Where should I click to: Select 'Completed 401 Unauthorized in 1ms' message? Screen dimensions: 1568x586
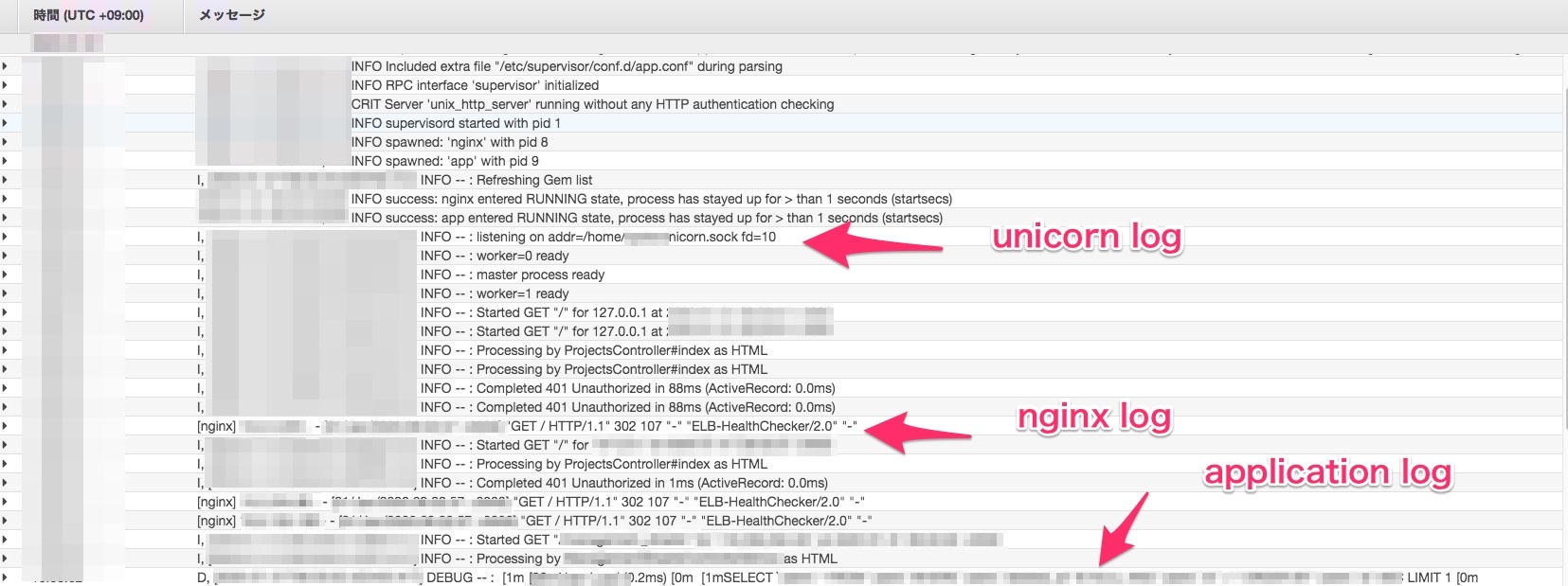(623, 483)
